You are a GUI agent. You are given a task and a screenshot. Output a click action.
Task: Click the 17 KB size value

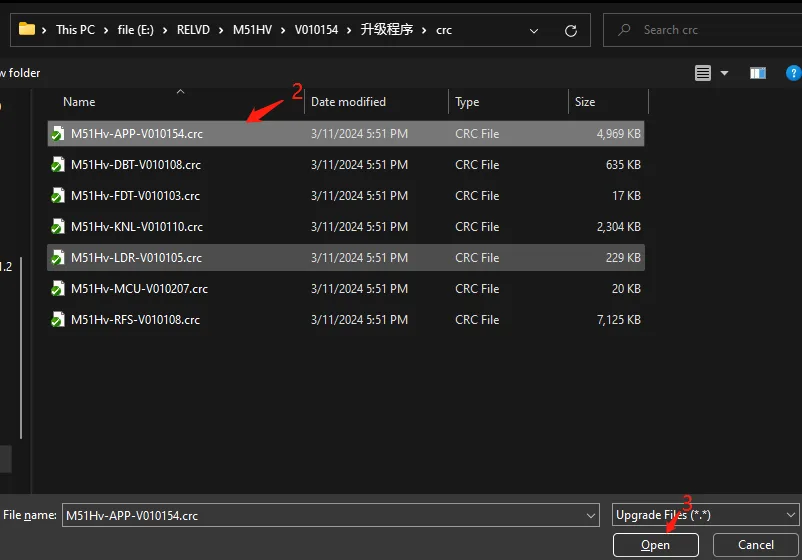pos(626,195)
